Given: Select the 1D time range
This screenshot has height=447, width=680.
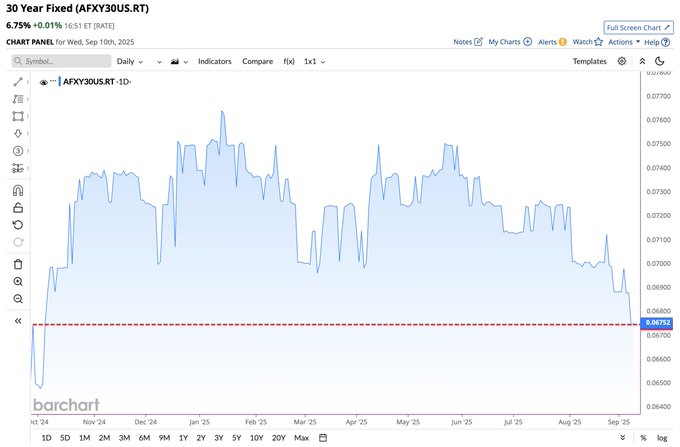Looking at the screenshot, I should (46, 438).
